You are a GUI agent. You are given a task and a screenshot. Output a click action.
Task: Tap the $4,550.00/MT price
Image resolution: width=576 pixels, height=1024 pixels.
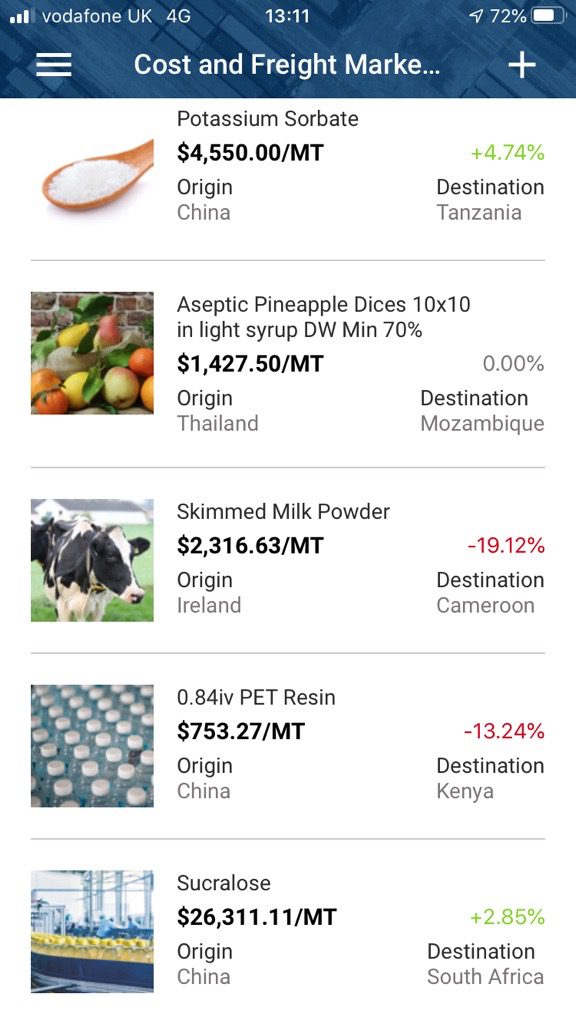(250, 153)
